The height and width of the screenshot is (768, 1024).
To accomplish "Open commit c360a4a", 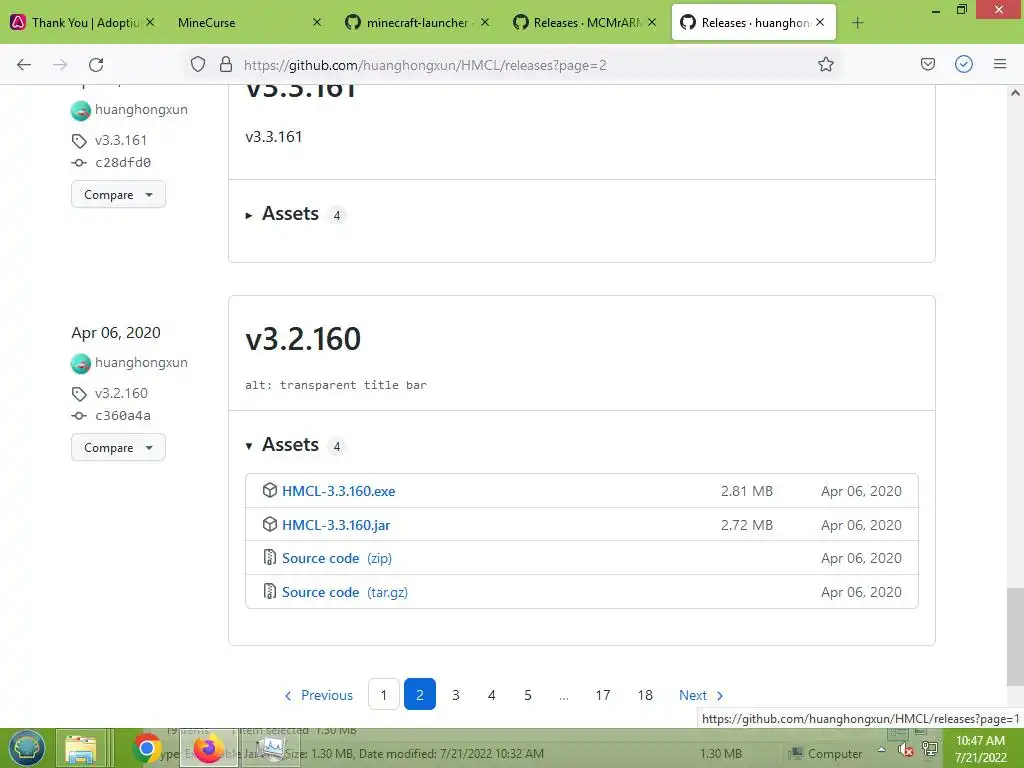I will 123,415.
